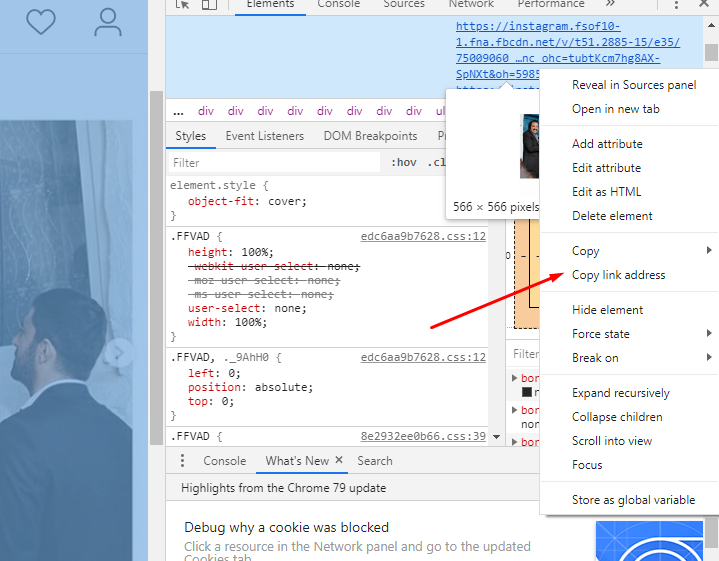This screenshot has height=561, width=719.
Task: Open edc6aa9b7628.css:12 link beside height rule
Action: pyautogui.click(x=423, y=236)
